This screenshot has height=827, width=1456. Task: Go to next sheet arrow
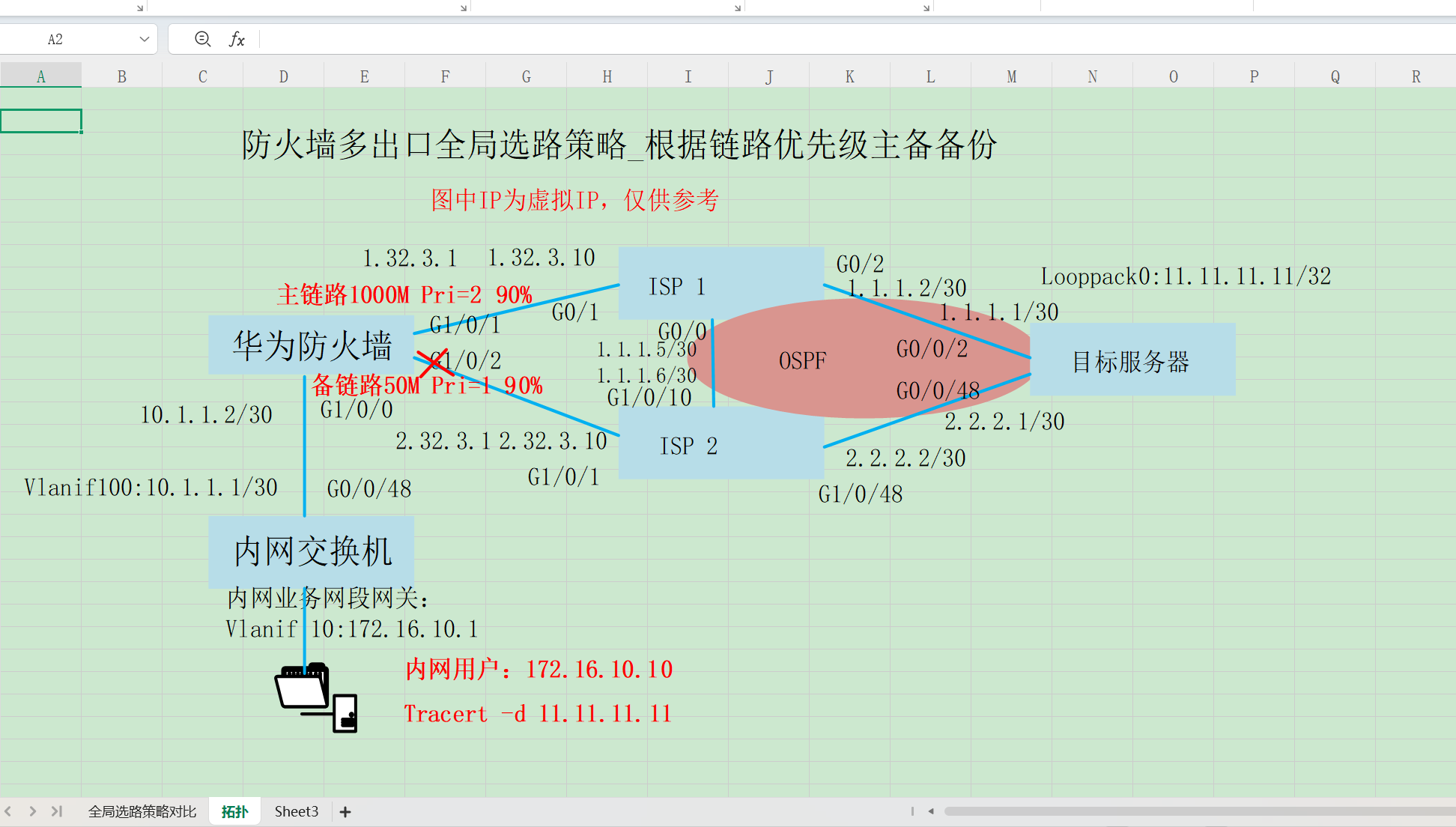(32, 811)
